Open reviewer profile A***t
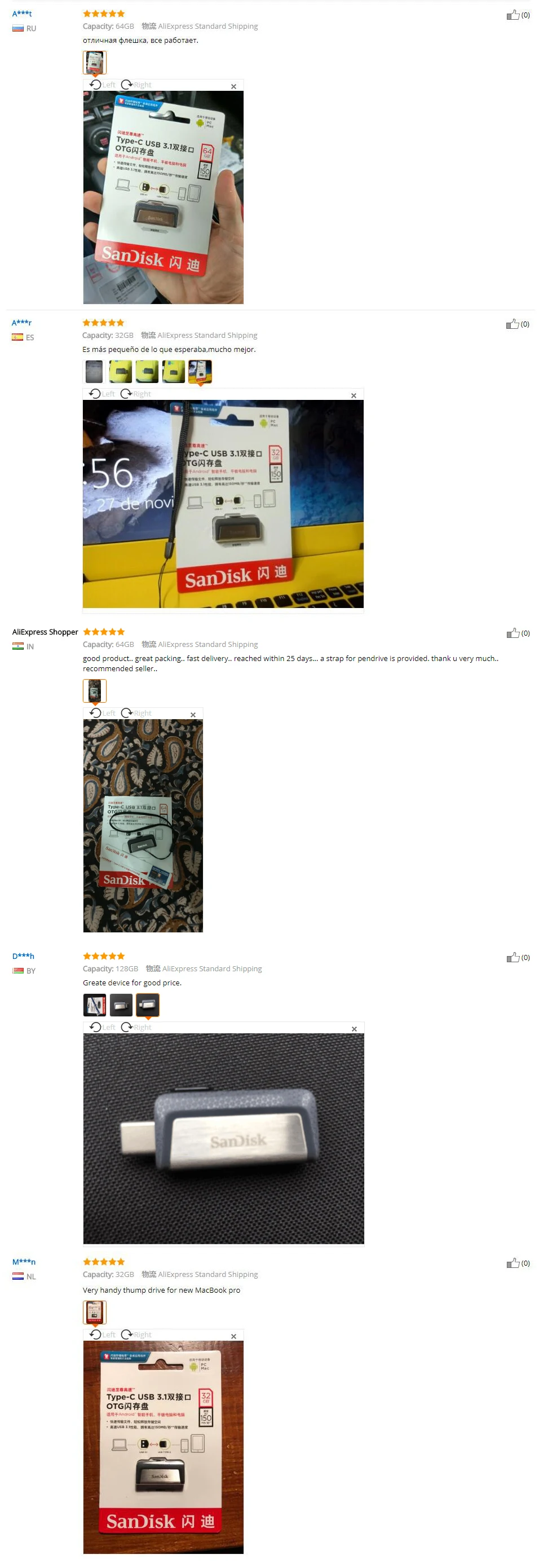 click(x=22, y=14)
